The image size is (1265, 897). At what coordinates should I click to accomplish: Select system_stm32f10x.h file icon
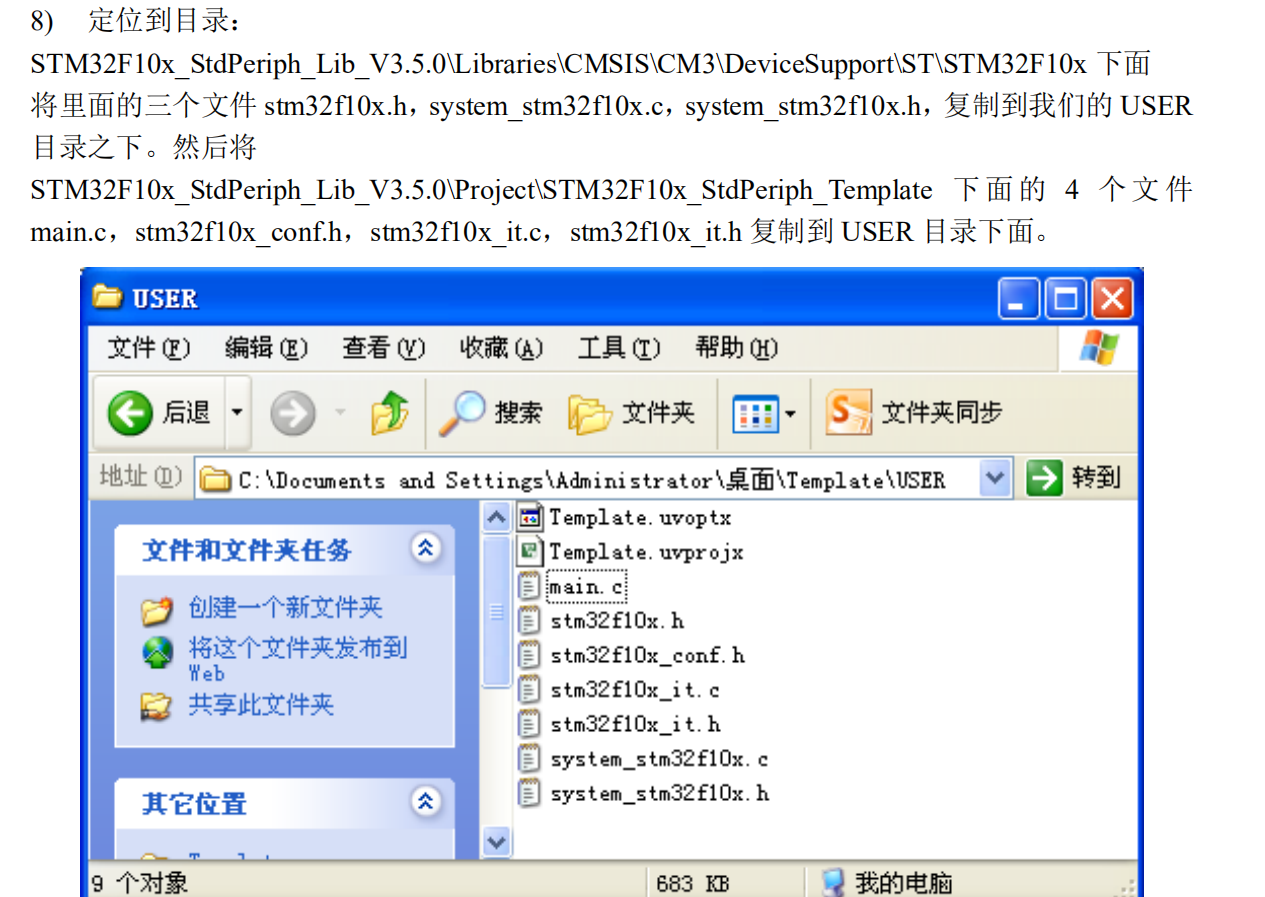click(529, 793)
